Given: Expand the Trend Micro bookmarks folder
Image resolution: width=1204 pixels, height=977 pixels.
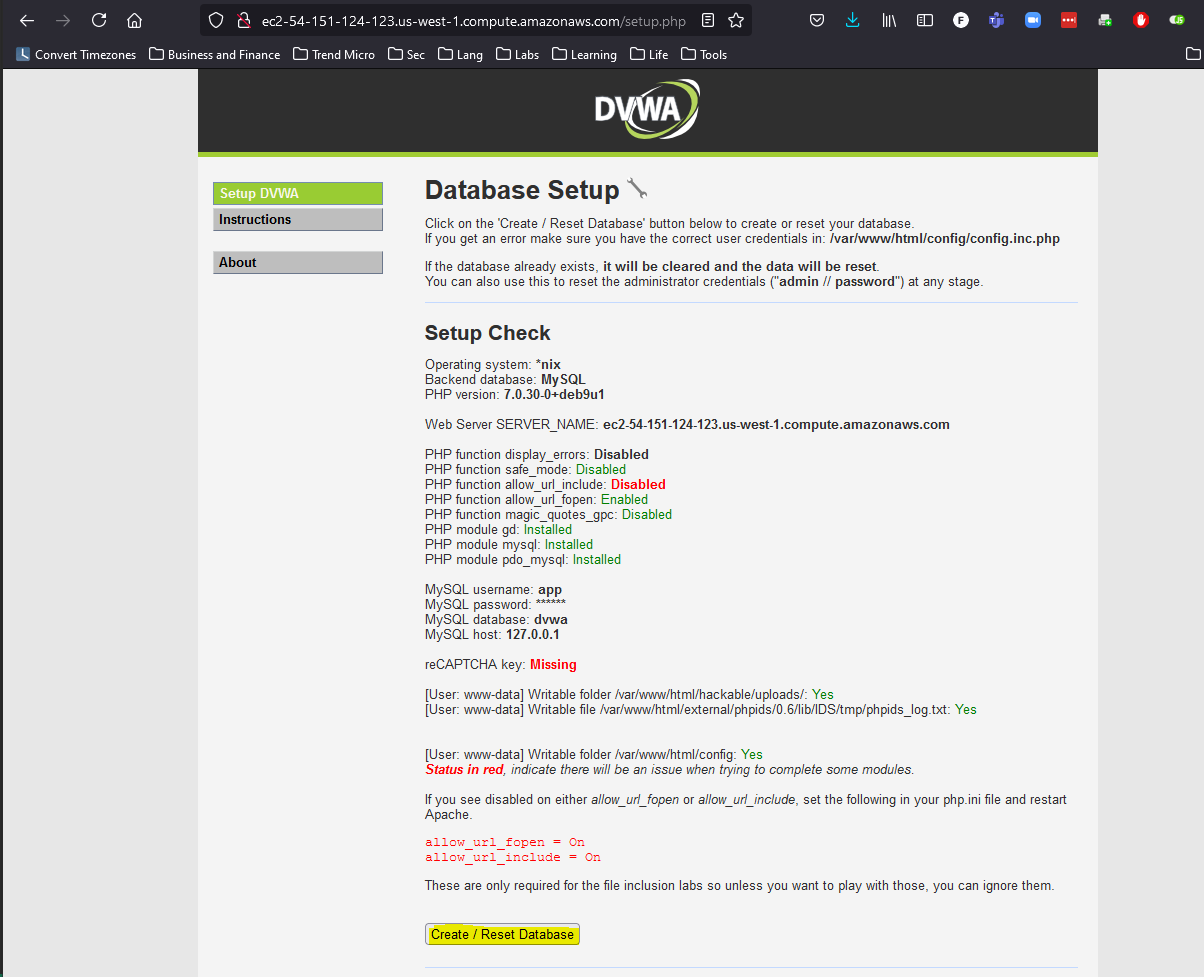Looking at the screenshot, I should coord(334,54).
